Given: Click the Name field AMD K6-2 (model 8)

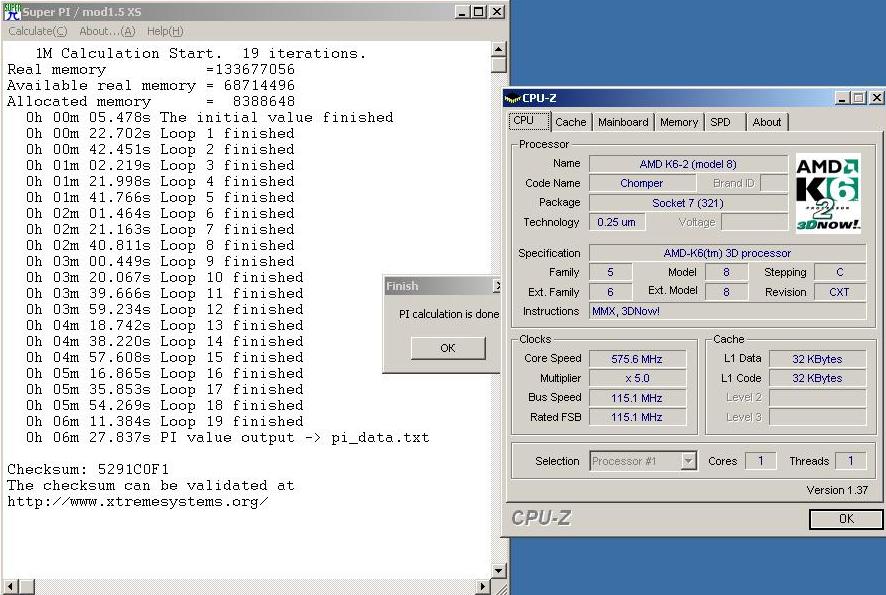Looking at the screenshot, I should [x=688, y=164].
